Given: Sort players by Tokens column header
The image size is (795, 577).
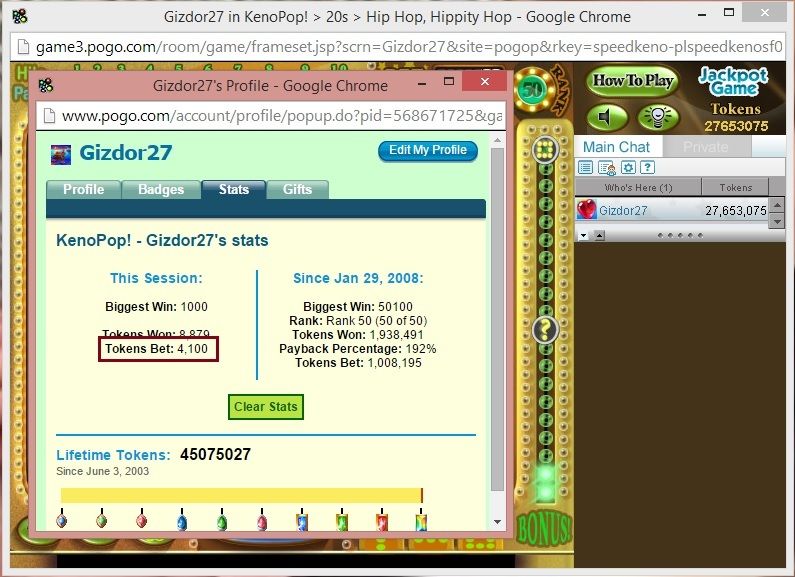Looking at the screenshot, I should (x=736, y=188).
